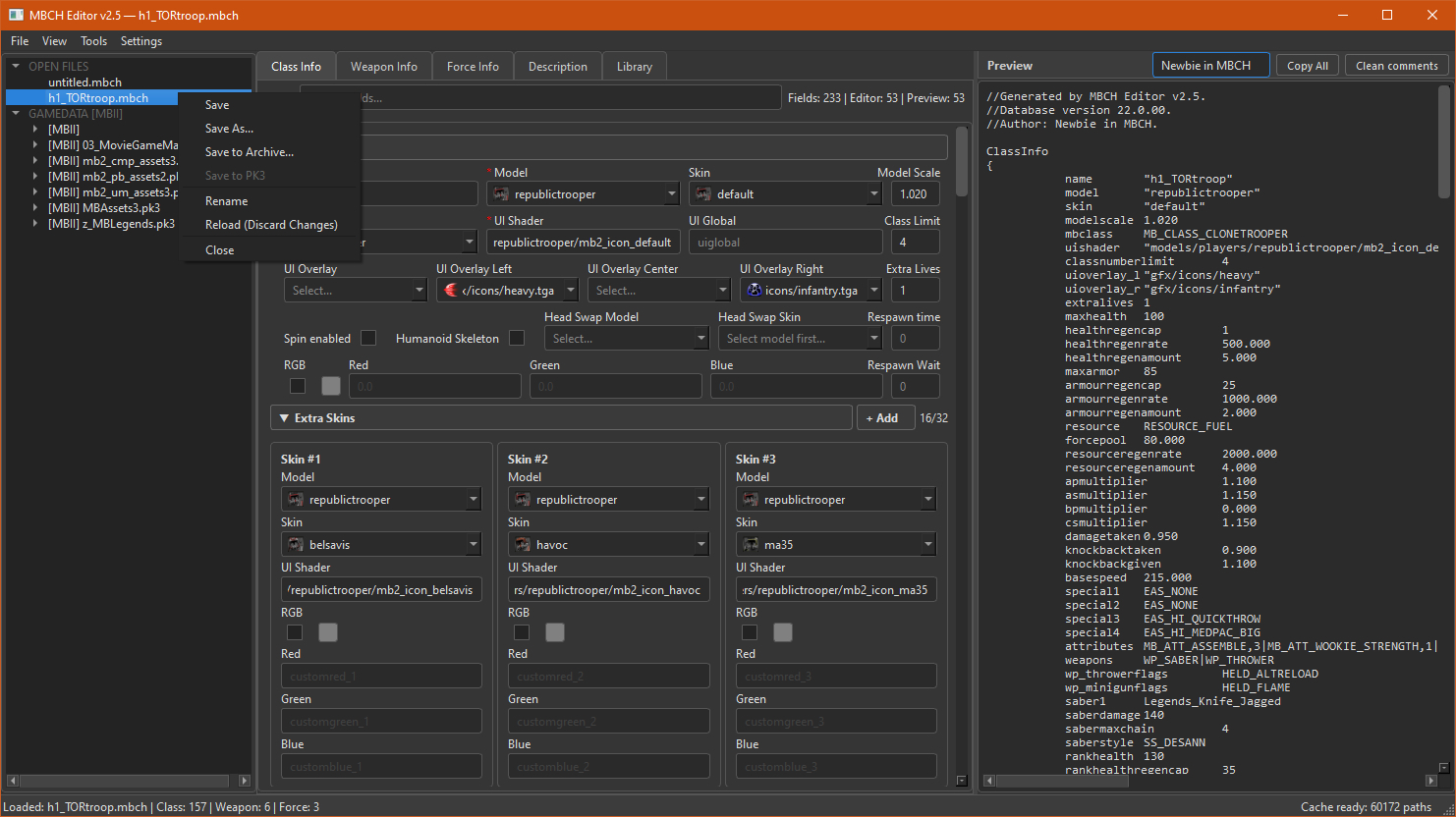This screenshot has width=1456, height=817.
Task: Click the Skin #2 RGB color swatch
Action: [555, 632]
